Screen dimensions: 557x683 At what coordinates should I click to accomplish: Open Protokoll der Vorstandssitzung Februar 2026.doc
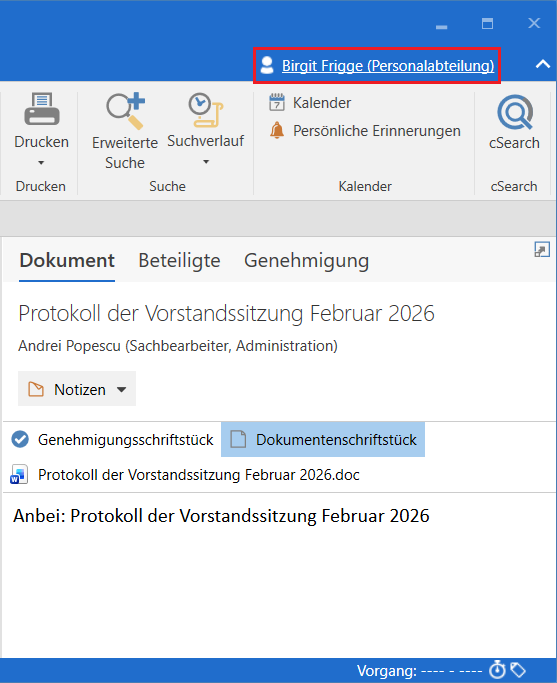[x=199, y=474]
